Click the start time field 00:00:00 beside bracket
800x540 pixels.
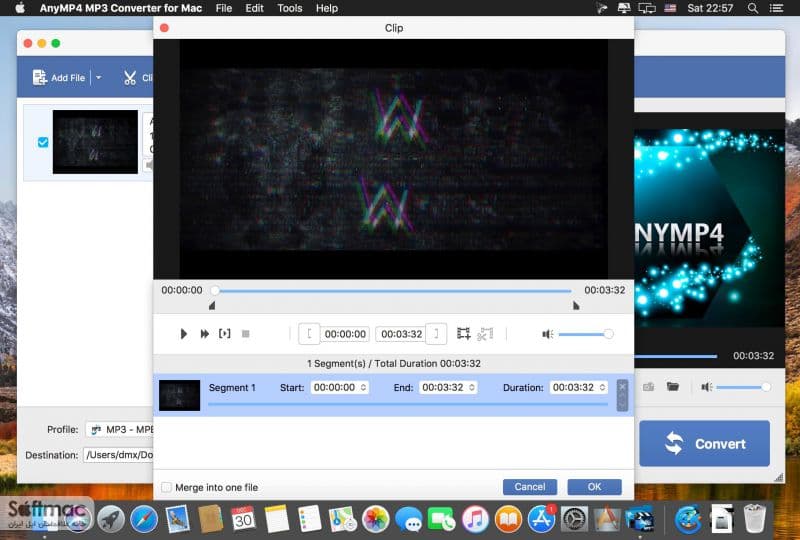tap(345, 334)
